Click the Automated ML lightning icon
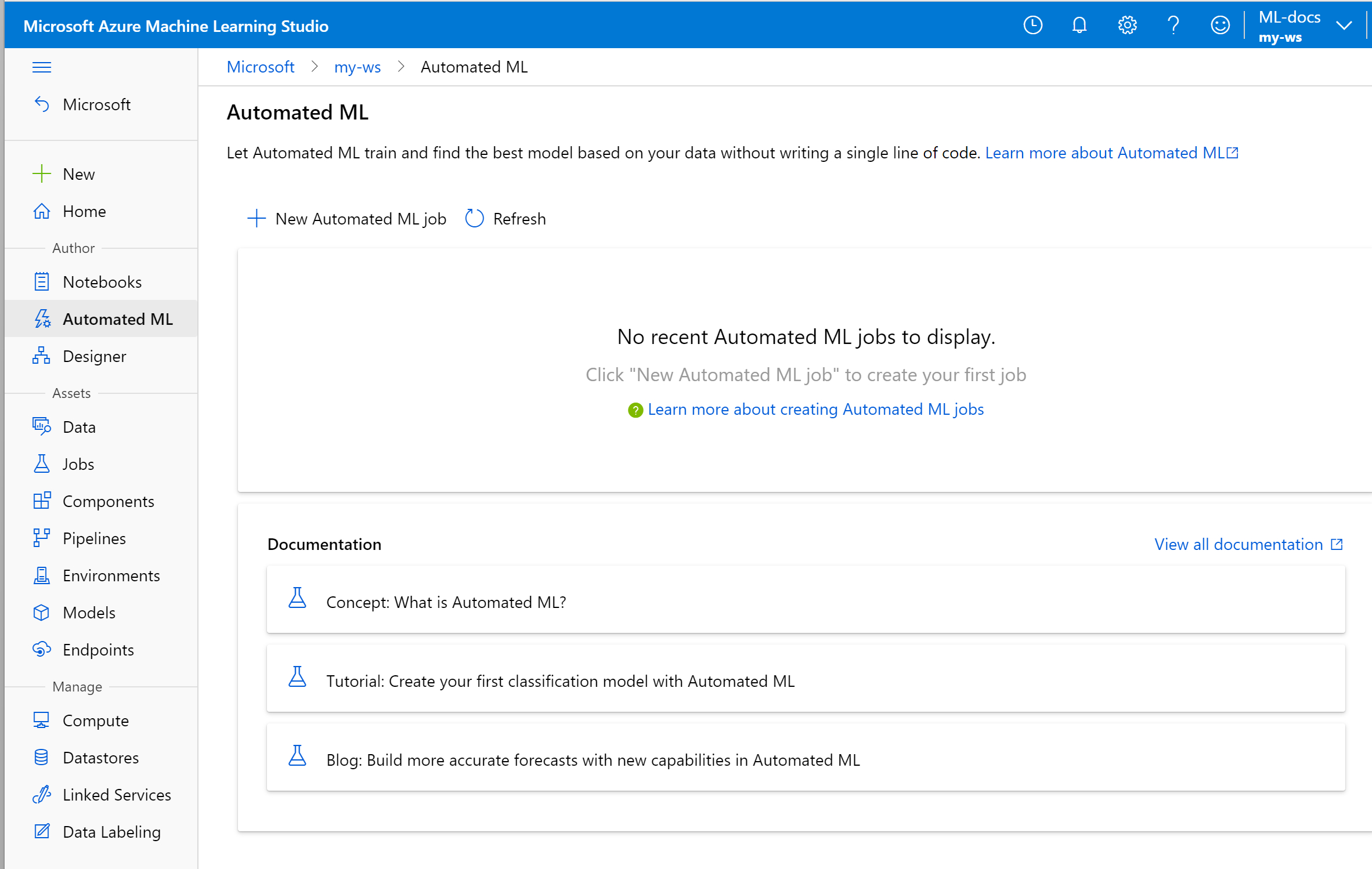This screenshot has width=1372, height=869. click(x=42, y=319)
